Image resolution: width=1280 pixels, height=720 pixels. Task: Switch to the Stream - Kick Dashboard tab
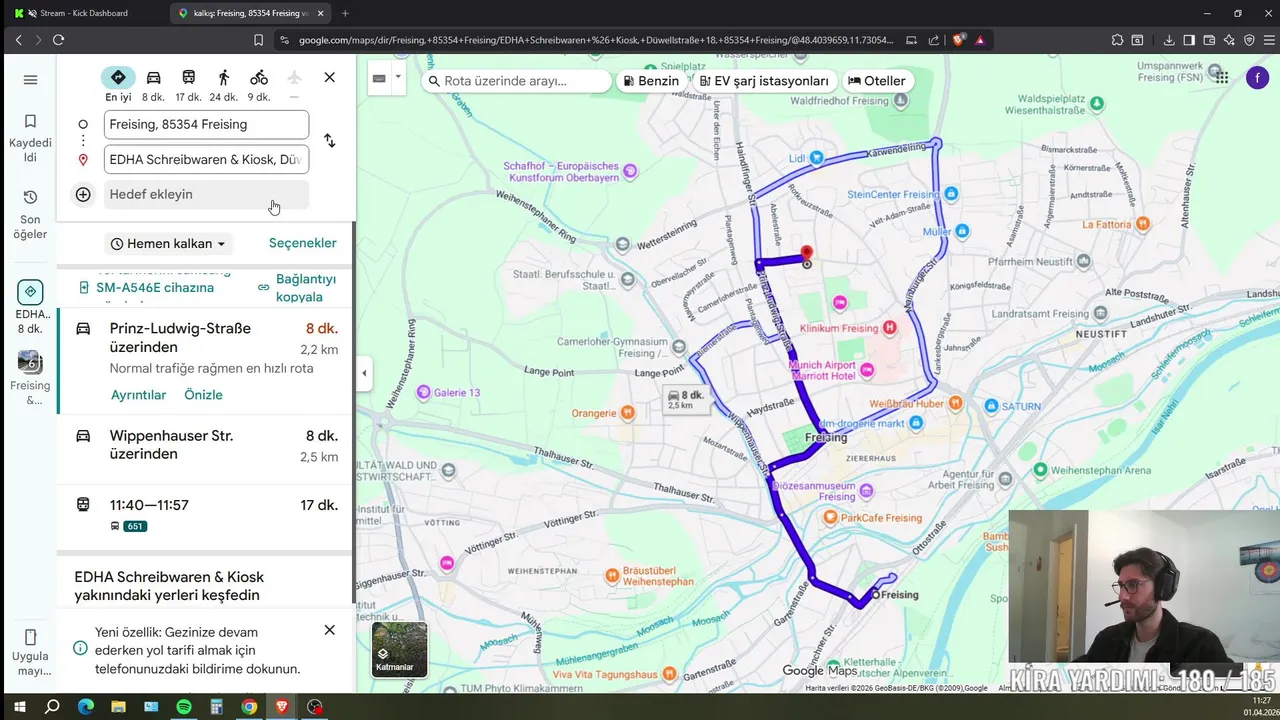[85, 13]
